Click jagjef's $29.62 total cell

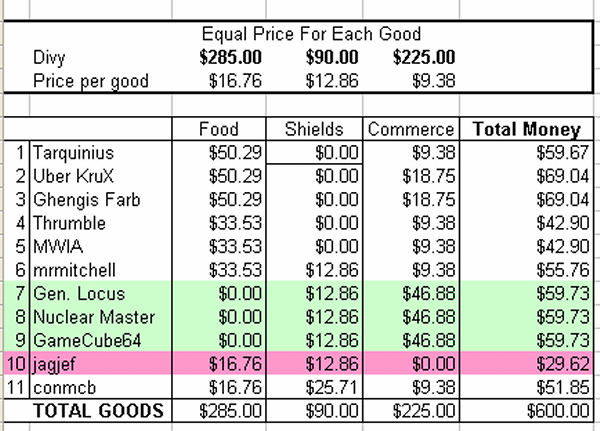527,363
